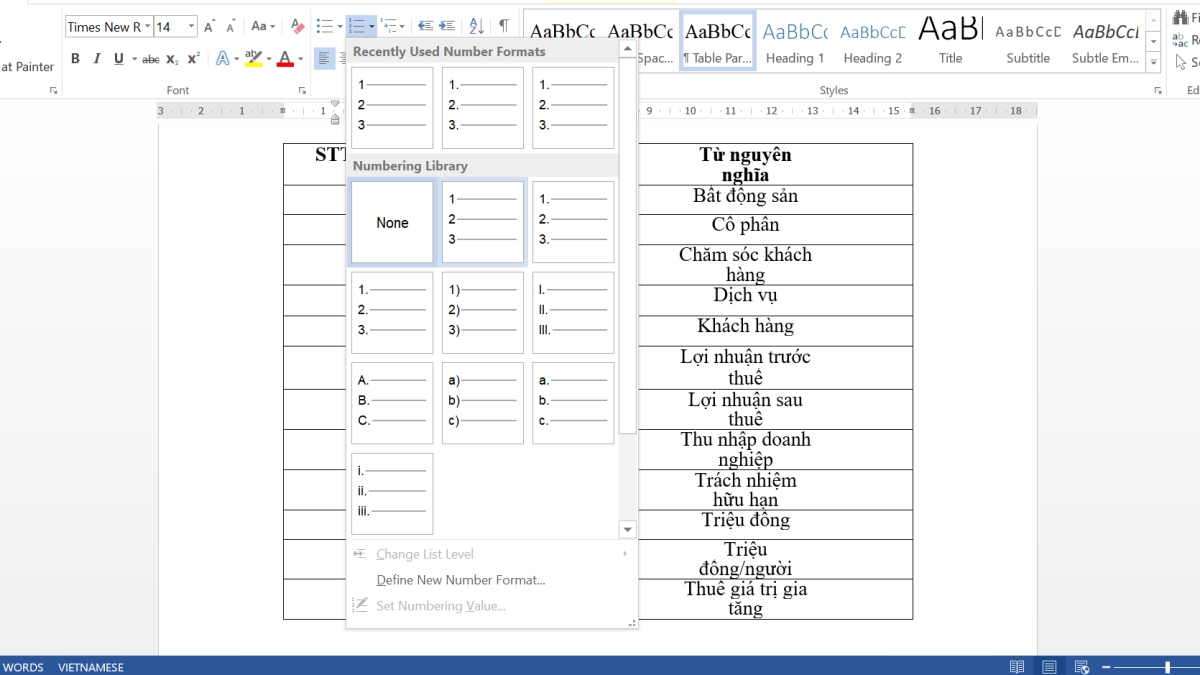Switch to Read Mode in the status bar
Image resolution: width=1200 pixels, height=675 pixels.
[x=1017, y=666]
